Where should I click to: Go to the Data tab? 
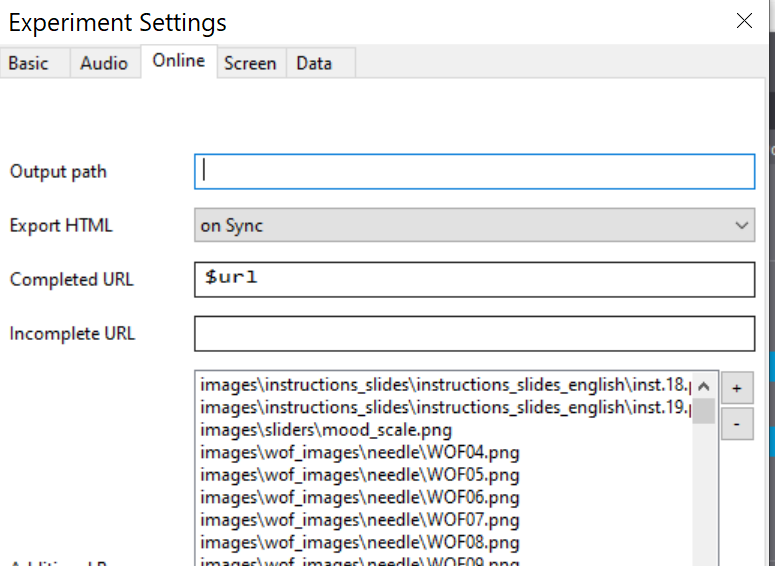pyautogui.click(x=314, y=63)
